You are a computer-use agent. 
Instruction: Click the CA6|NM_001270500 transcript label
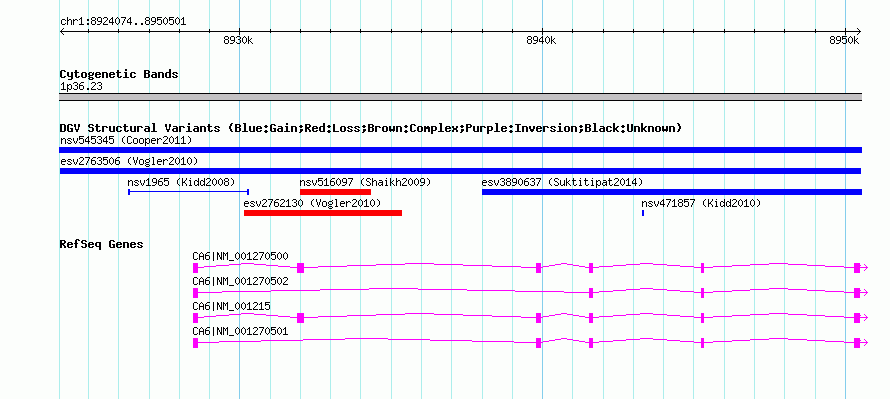[240, 257]
